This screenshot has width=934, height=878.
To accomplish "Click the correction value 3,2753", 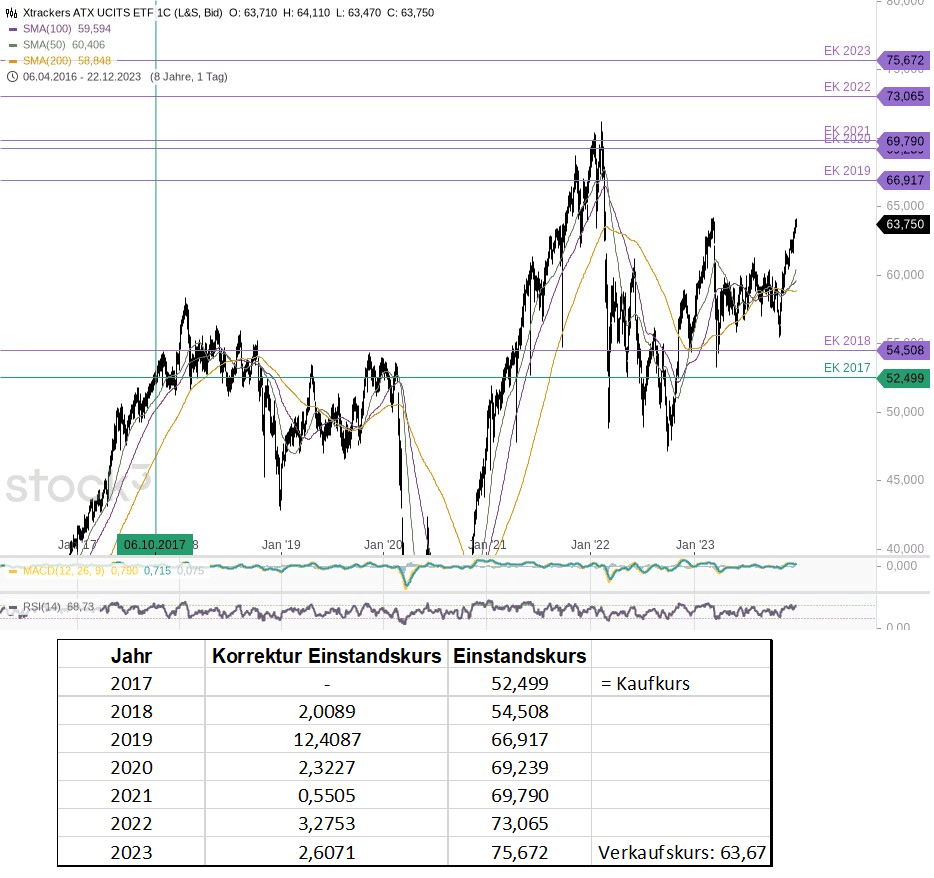I will pos(327,823).
